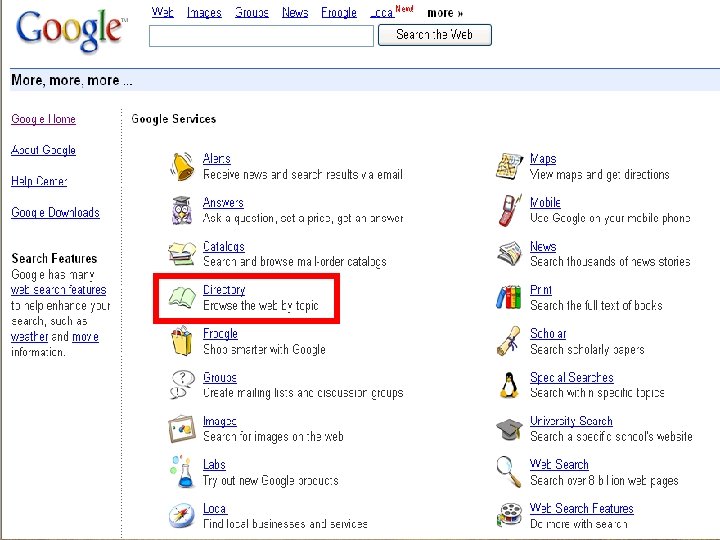Click the Images picture frame icon
This screenshot has height=540, width=720.
[x=182, y=429]
